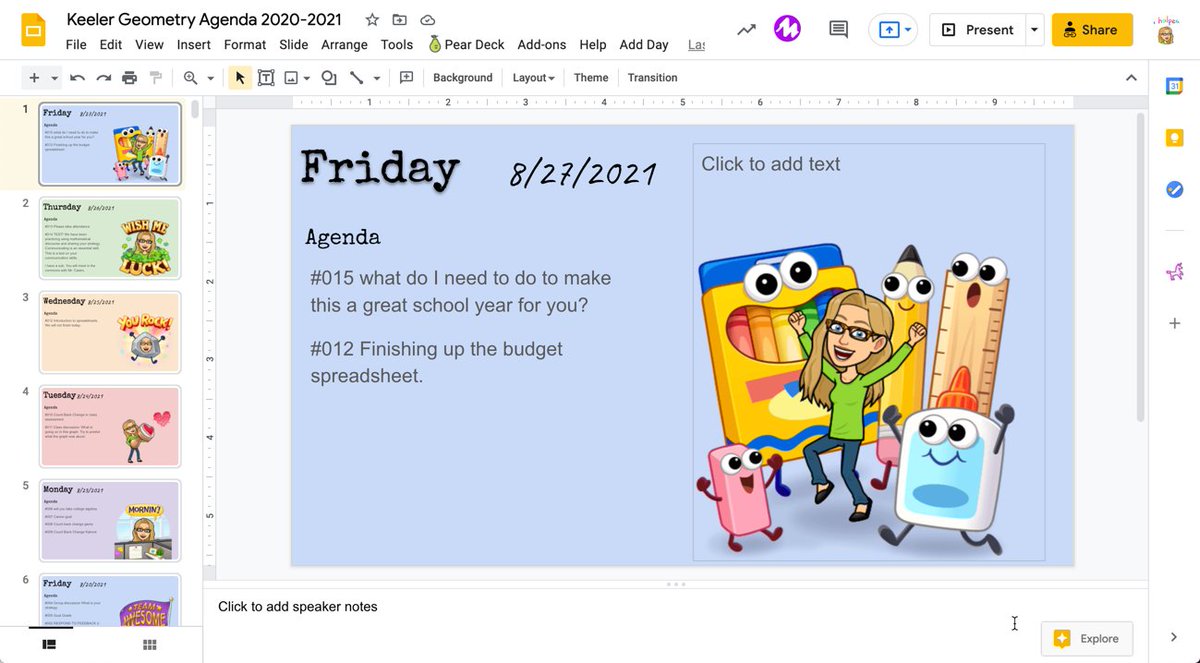
Task: Click the Explore button
Action: tap(1087, 638)
